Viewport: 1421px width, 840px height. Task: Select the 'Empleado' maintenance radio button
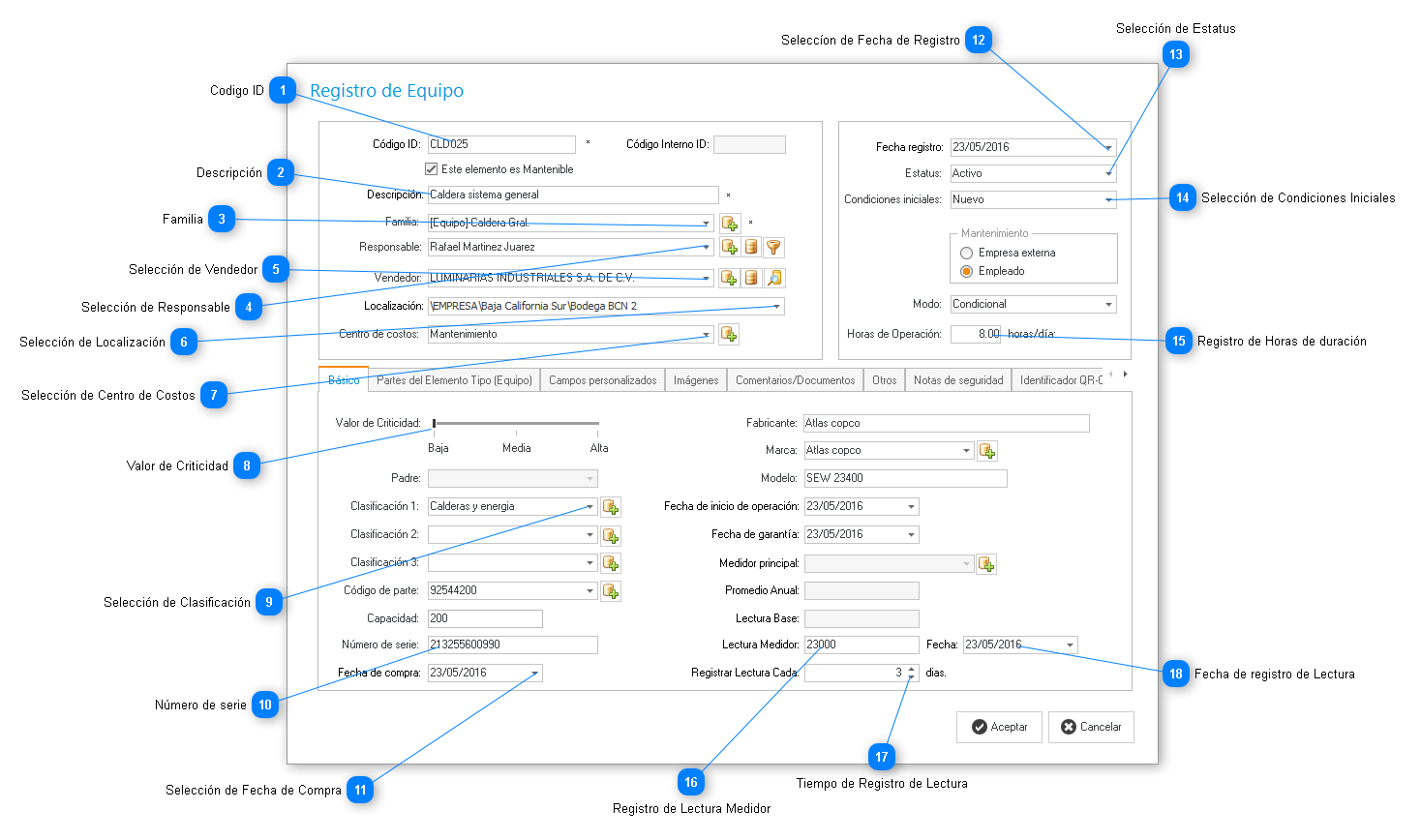tap(966, 271)
